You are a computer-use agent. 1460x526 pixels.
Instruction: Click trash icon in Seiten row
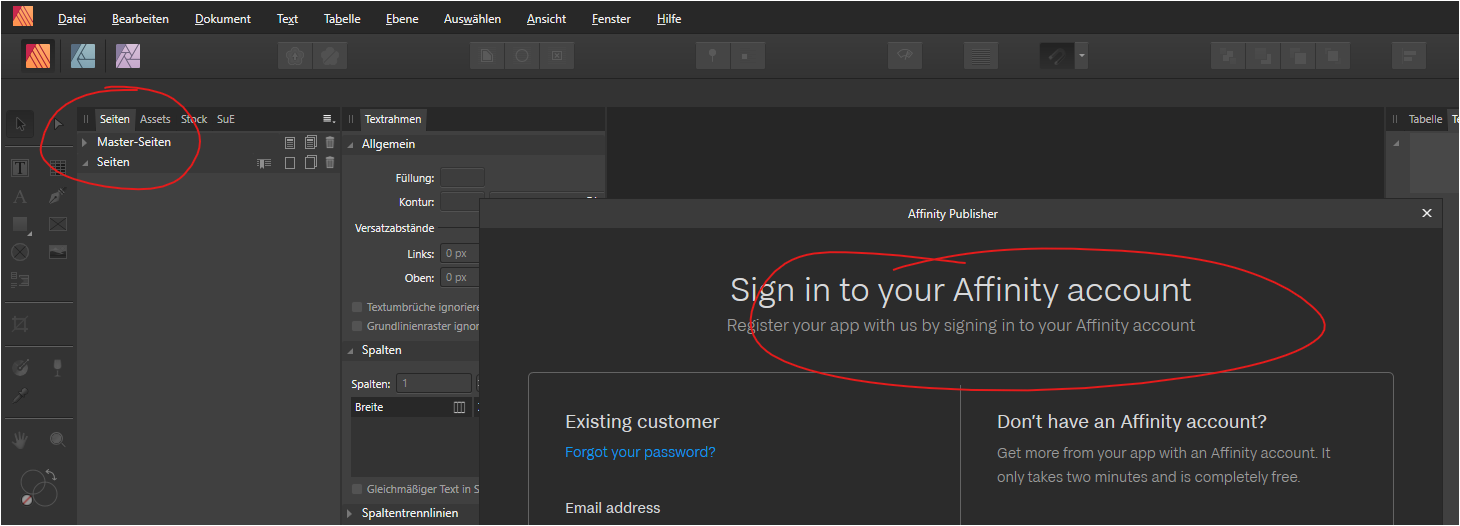[330, 162]
